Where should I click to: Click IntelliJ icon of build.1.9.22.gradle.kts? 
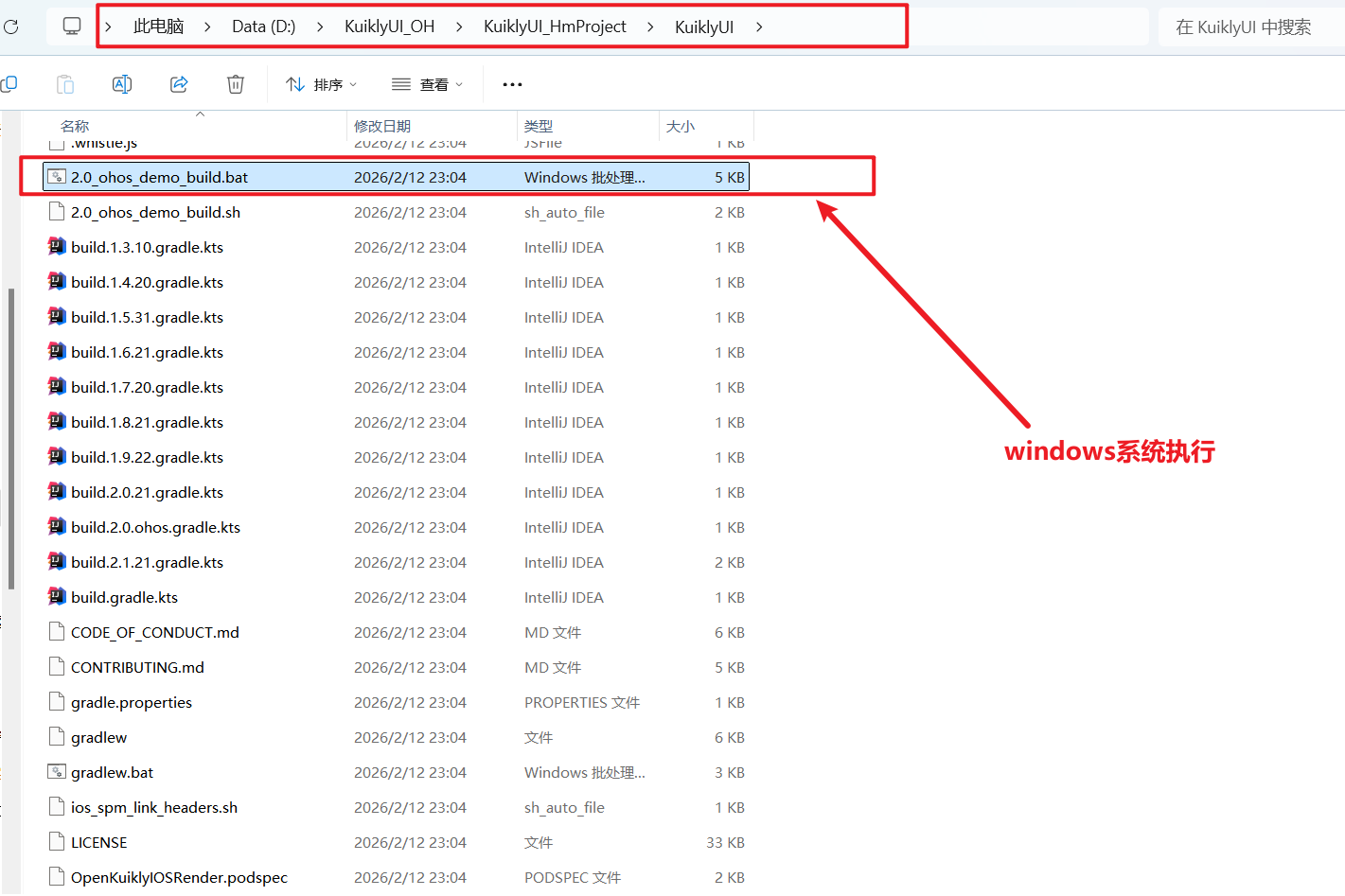point(57,457)
